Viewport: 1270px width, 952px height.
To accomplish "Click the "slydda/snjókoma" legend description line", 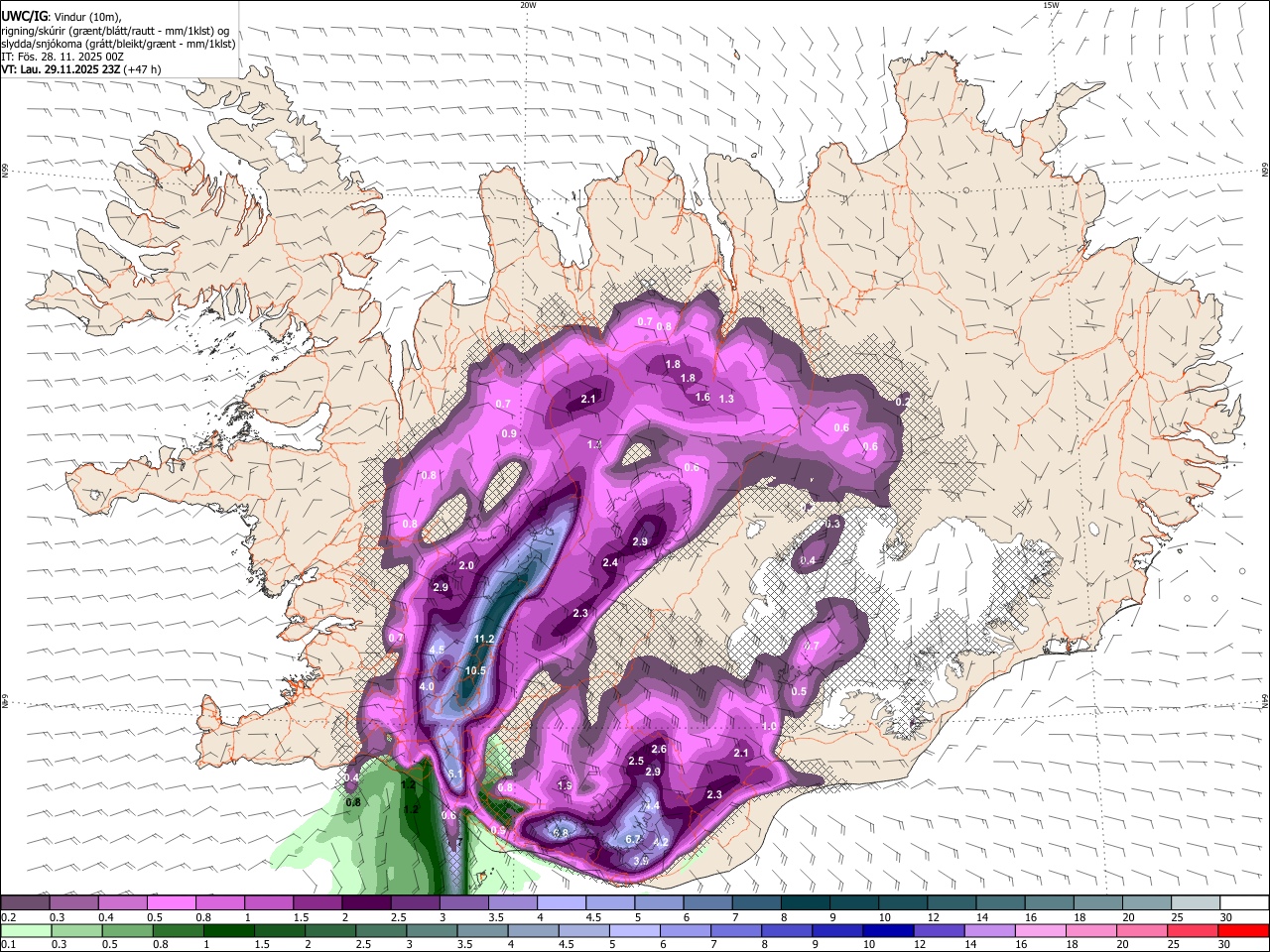I will coord(119,44).
